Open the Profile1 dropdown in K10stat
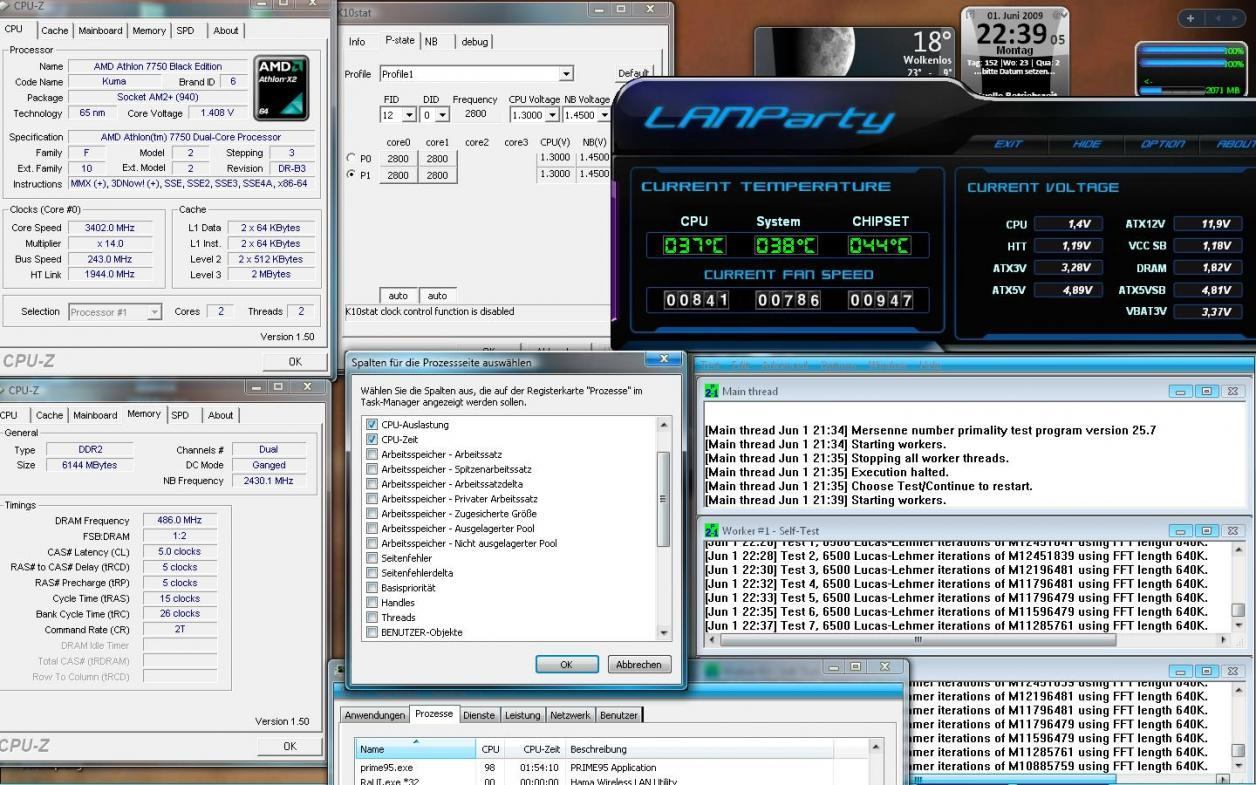 point(567,74)
